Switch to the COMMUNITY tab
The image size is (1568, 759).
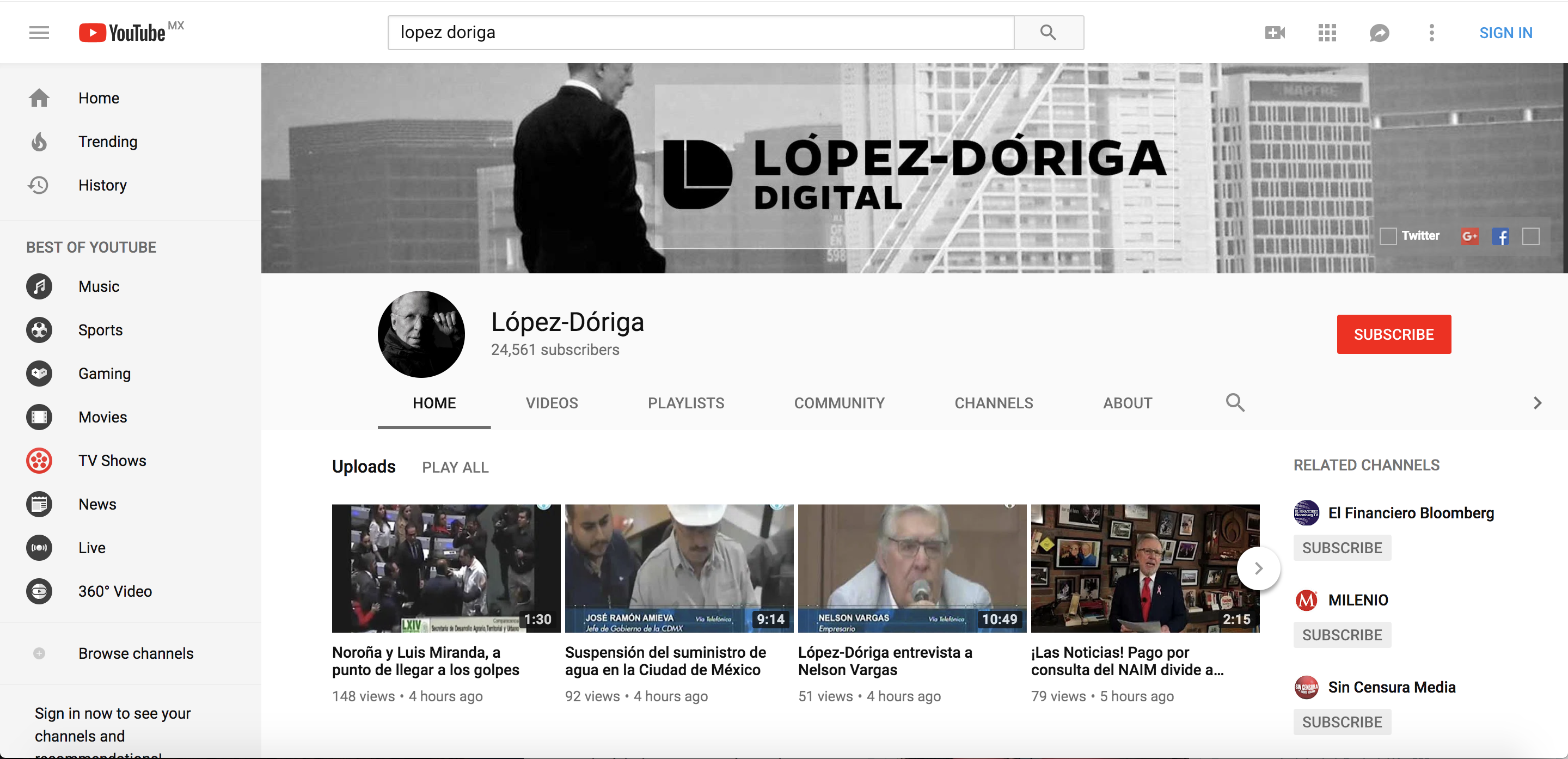coord(840,402)
